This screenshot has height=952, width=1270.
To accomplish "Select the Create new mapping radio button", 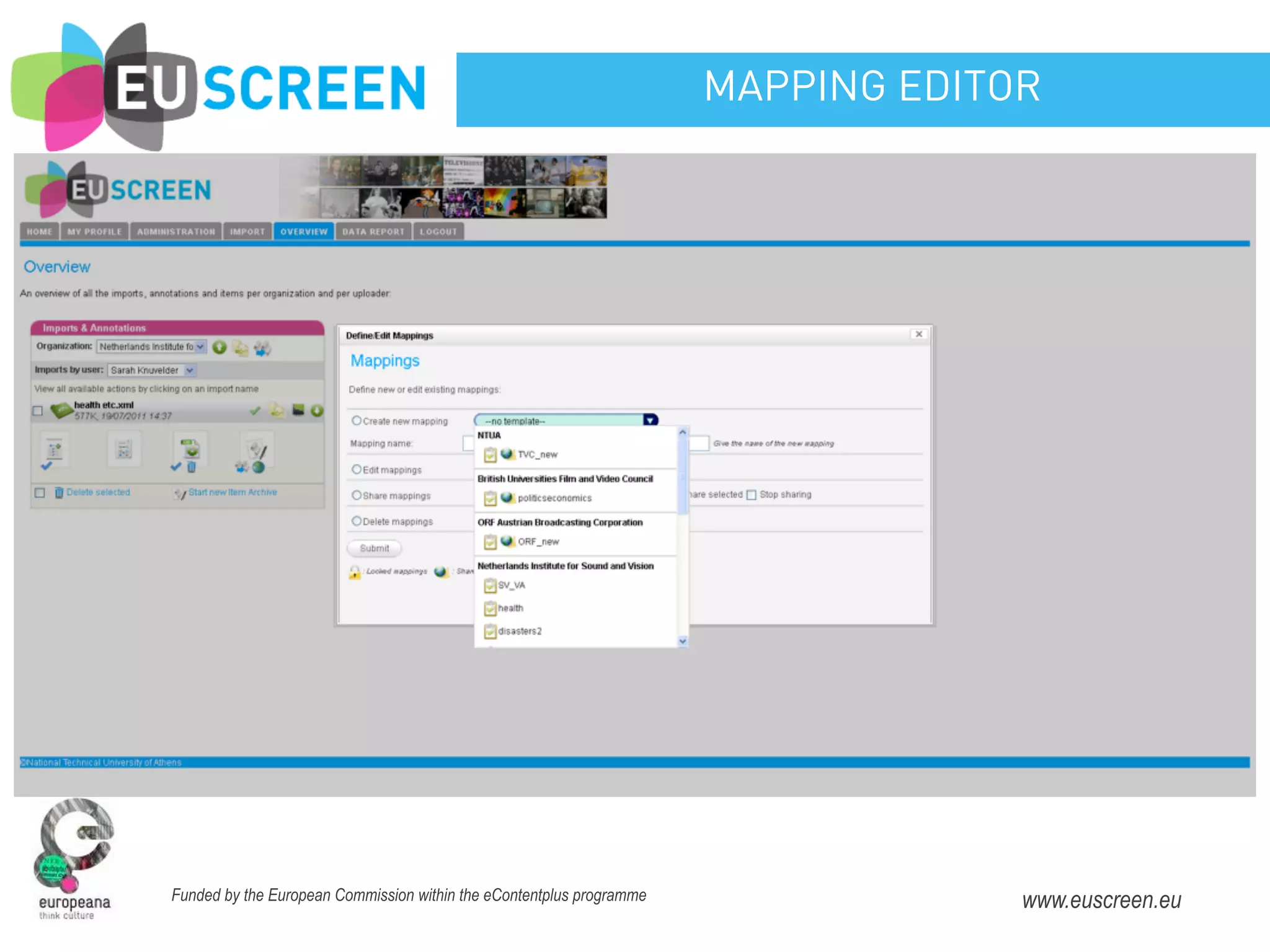I will (x=356, y=420).
